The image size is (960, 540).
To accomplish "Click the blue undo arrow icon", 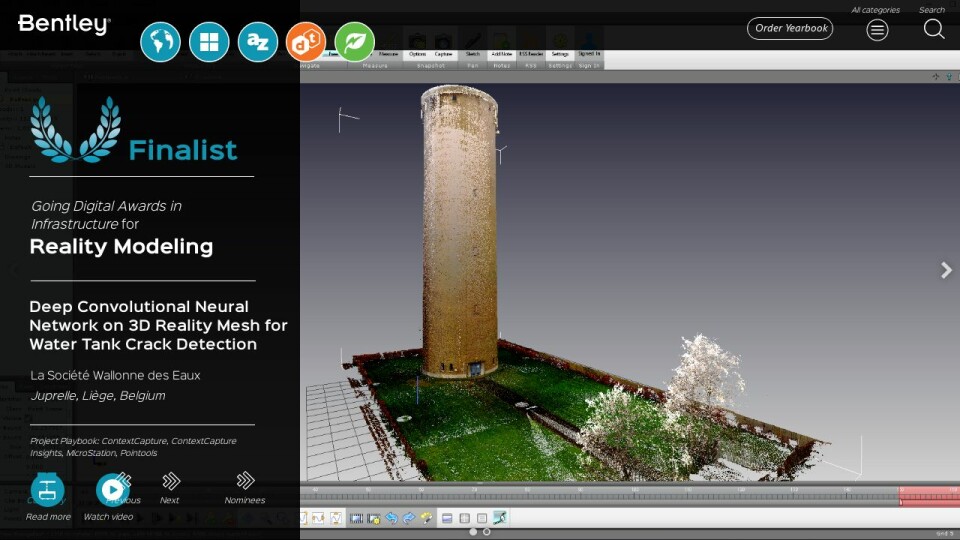I will (391, 518).
